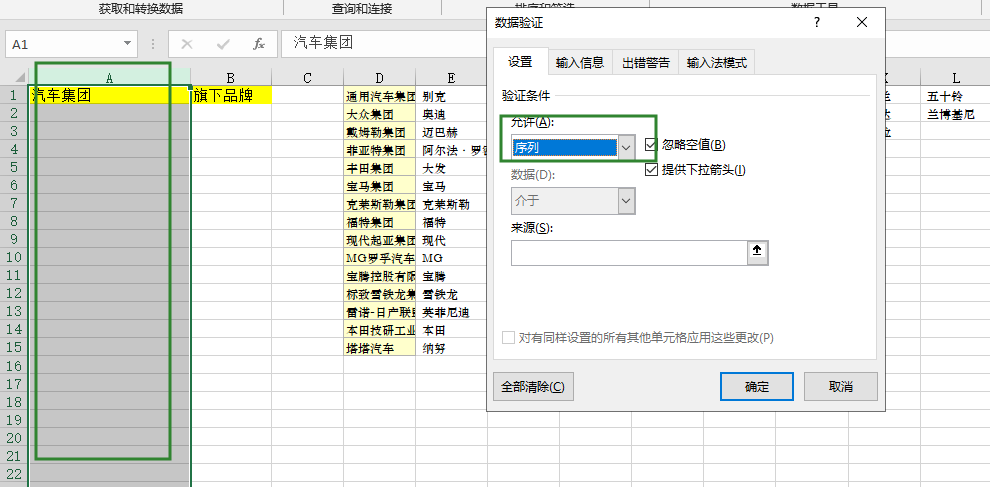Screen dimensions: 990x487
Task: Select column D header
Action: coord(379,78)
